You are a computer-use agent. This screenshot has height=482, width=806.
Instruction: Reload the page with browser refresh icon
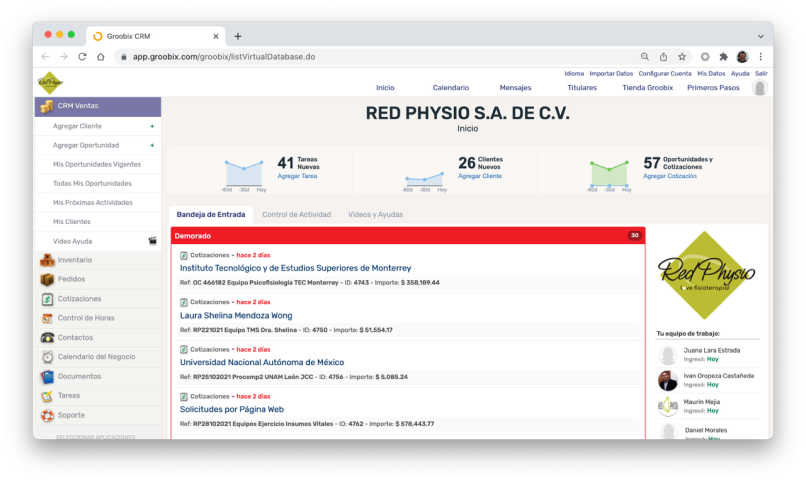82,57
